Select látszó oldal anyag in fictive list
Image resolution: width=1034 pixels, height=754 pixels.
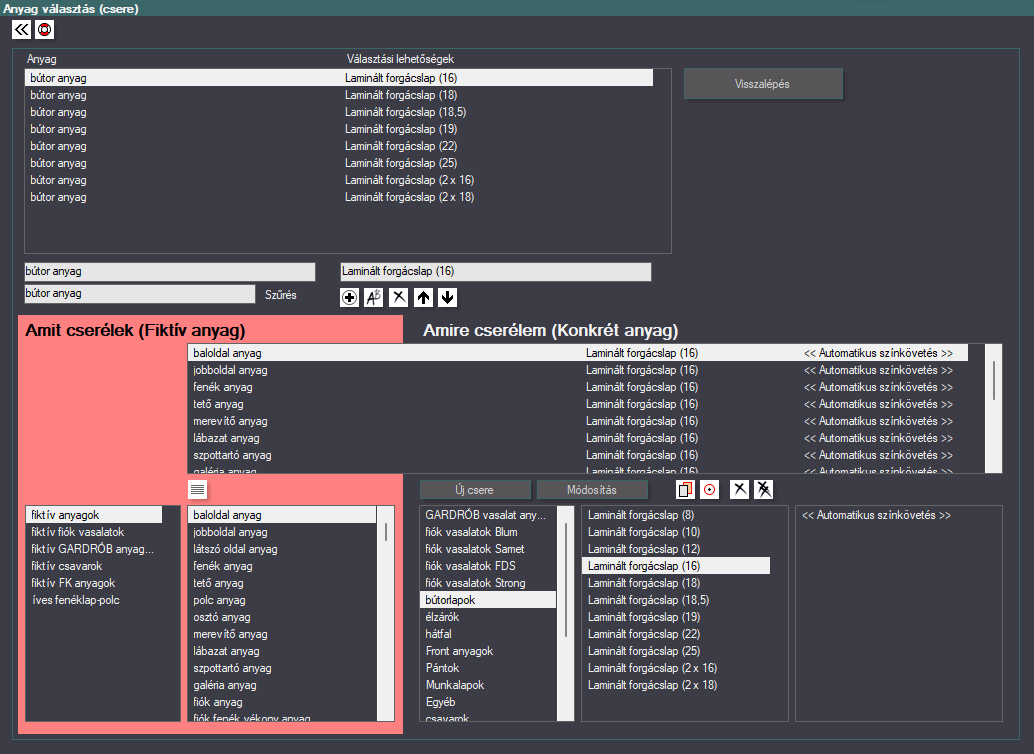[x=282, y=549]
